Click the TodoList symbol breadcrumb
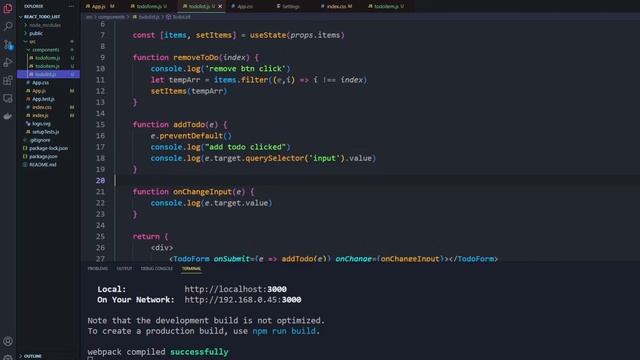The height and width of the screenshot is (360, 640). click(181, 17)
